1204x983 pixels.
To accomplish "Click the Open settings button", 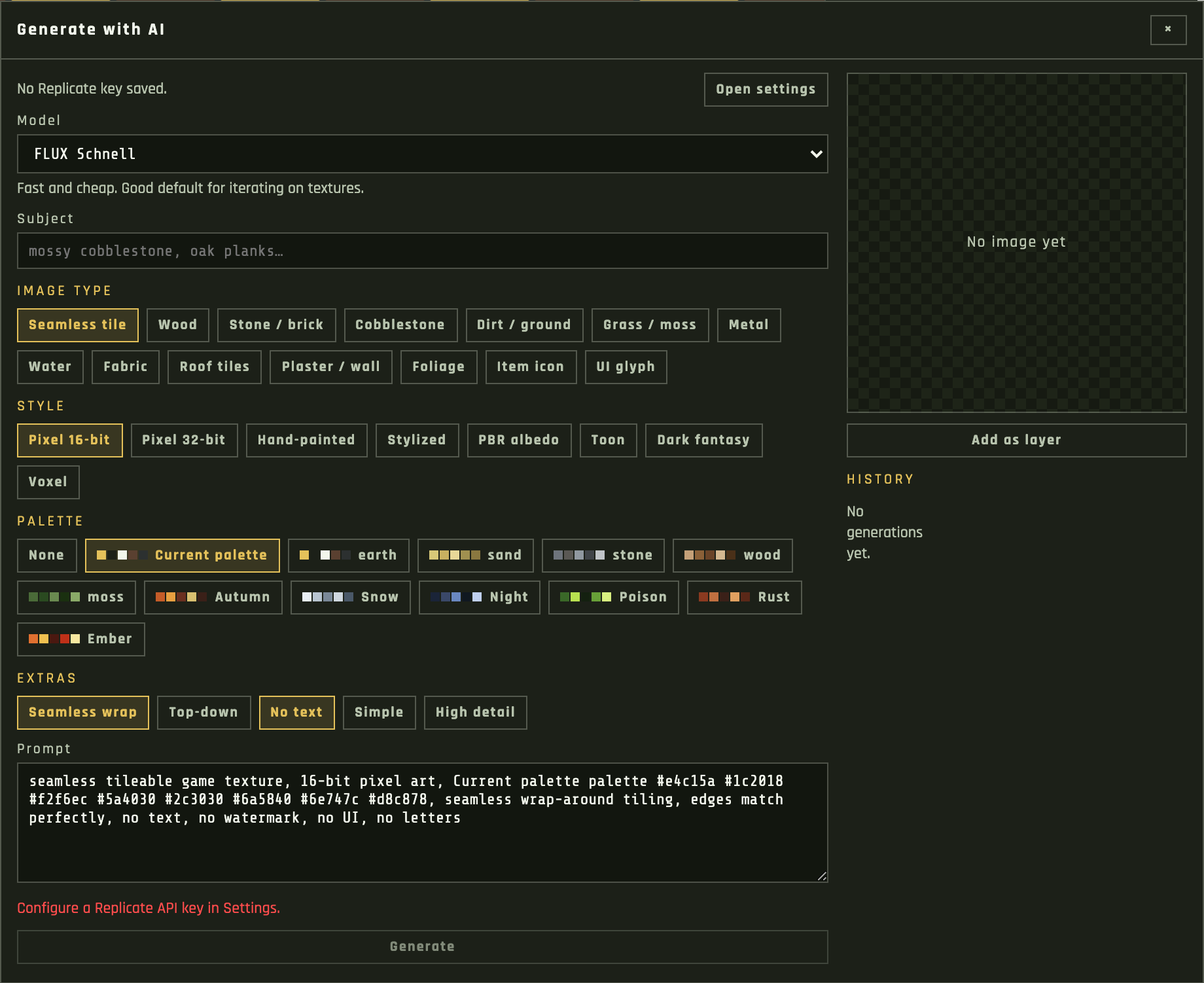I will 766,89.
